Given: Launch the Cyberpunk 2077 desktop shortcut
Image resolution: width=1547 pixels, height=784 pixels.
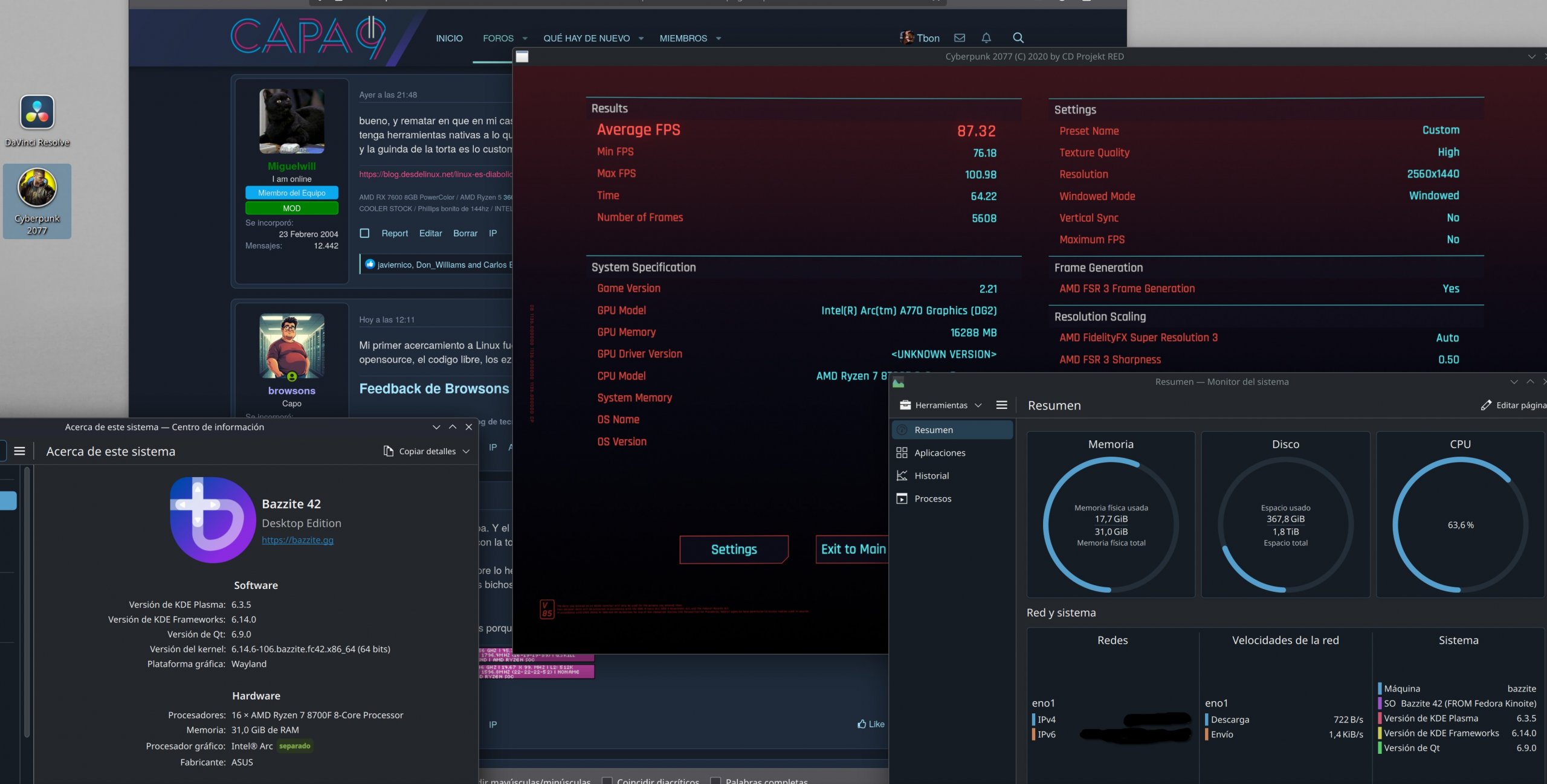Looking at the screenshot, I should [37, 188].
